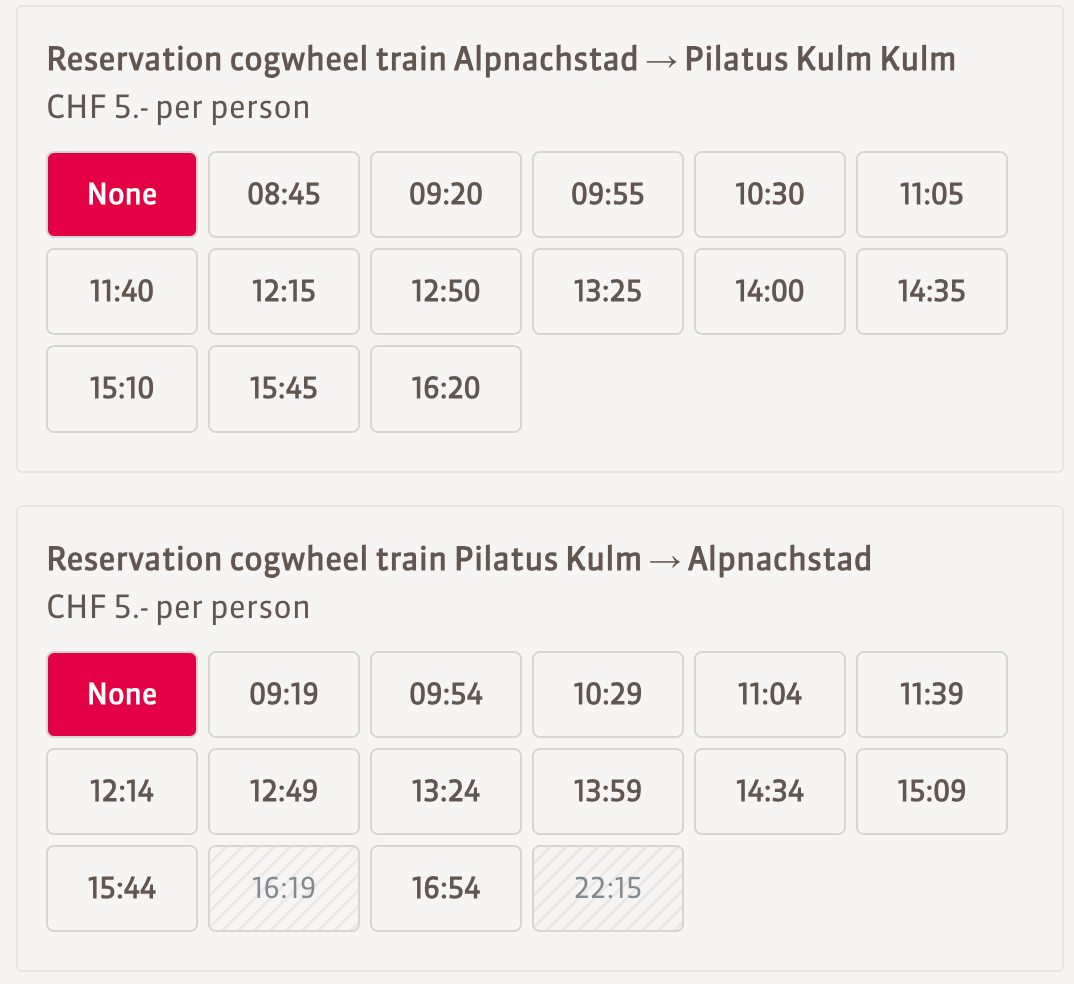Screen dimensions: 1074x984
Task: Reserve the 13:59 return train
Action: 608,791
